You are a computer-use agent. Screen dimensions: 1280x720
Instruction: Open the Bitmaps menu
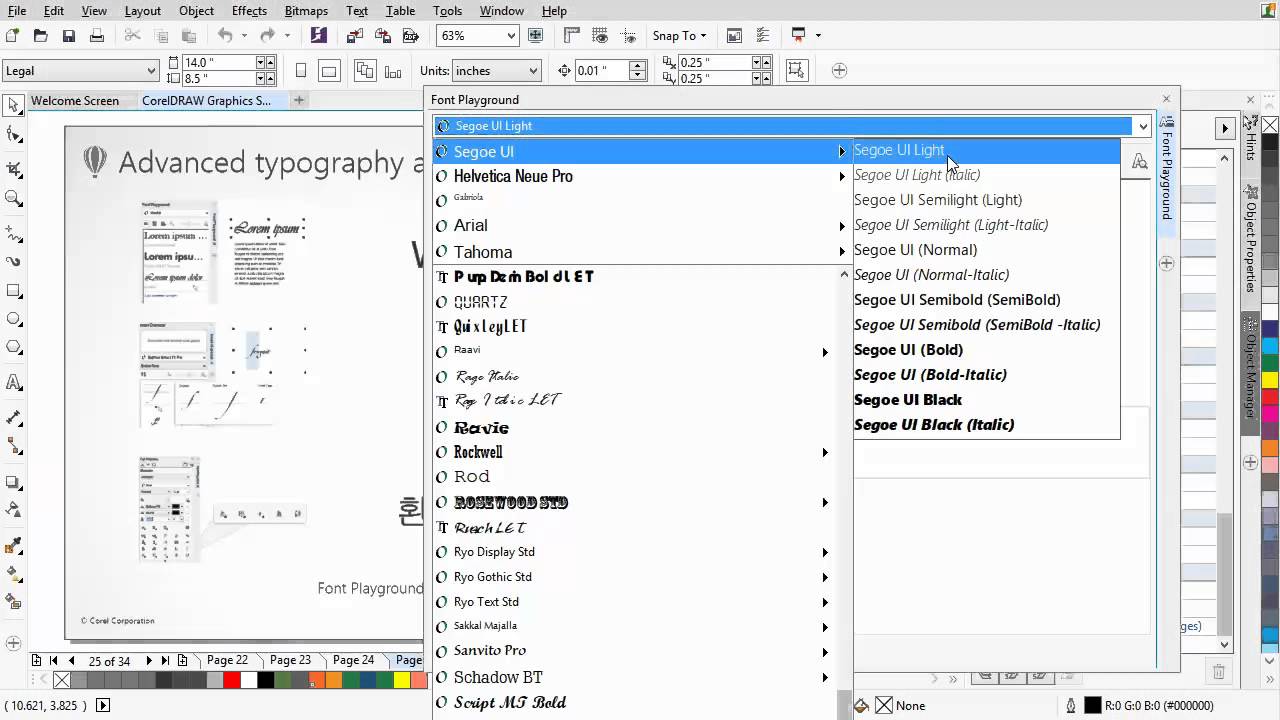point(306,11)
